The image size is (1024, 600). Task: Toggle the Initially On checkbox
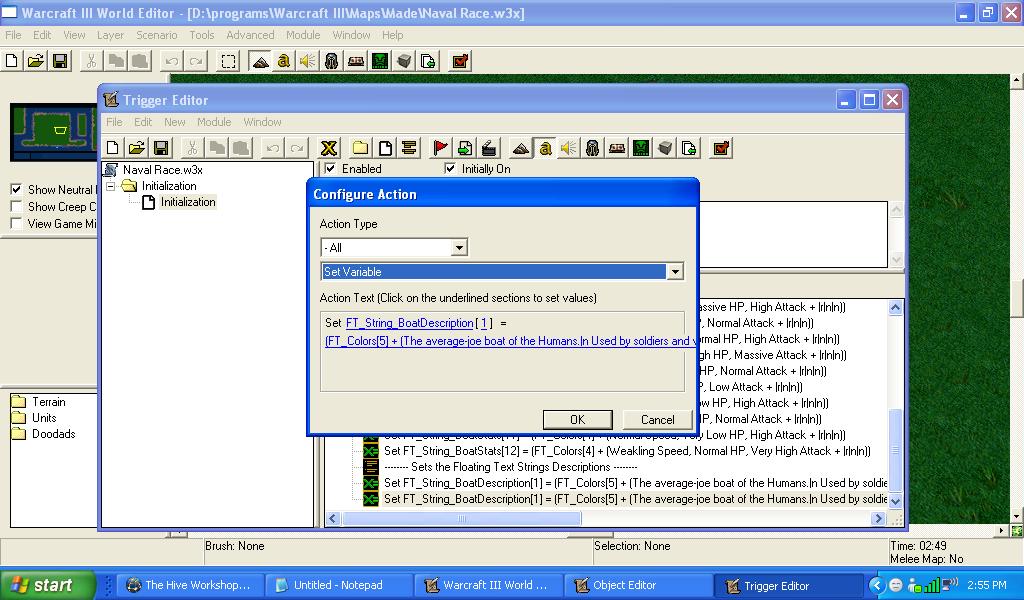449,168
